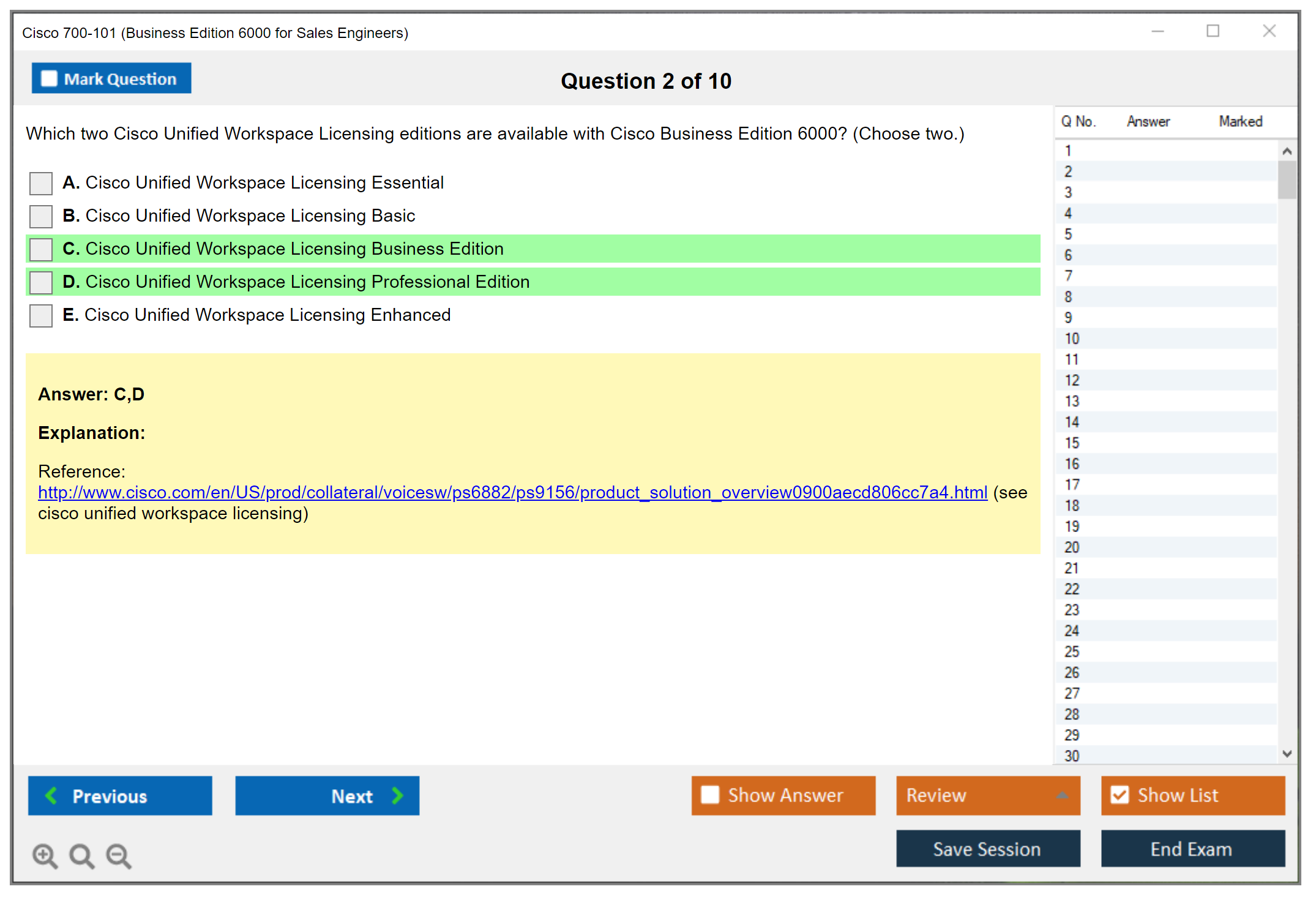Select question 5 in the list
The height and width of the screenshot is (900, 1316).
pyautogui.click(x=1068, y=234)
